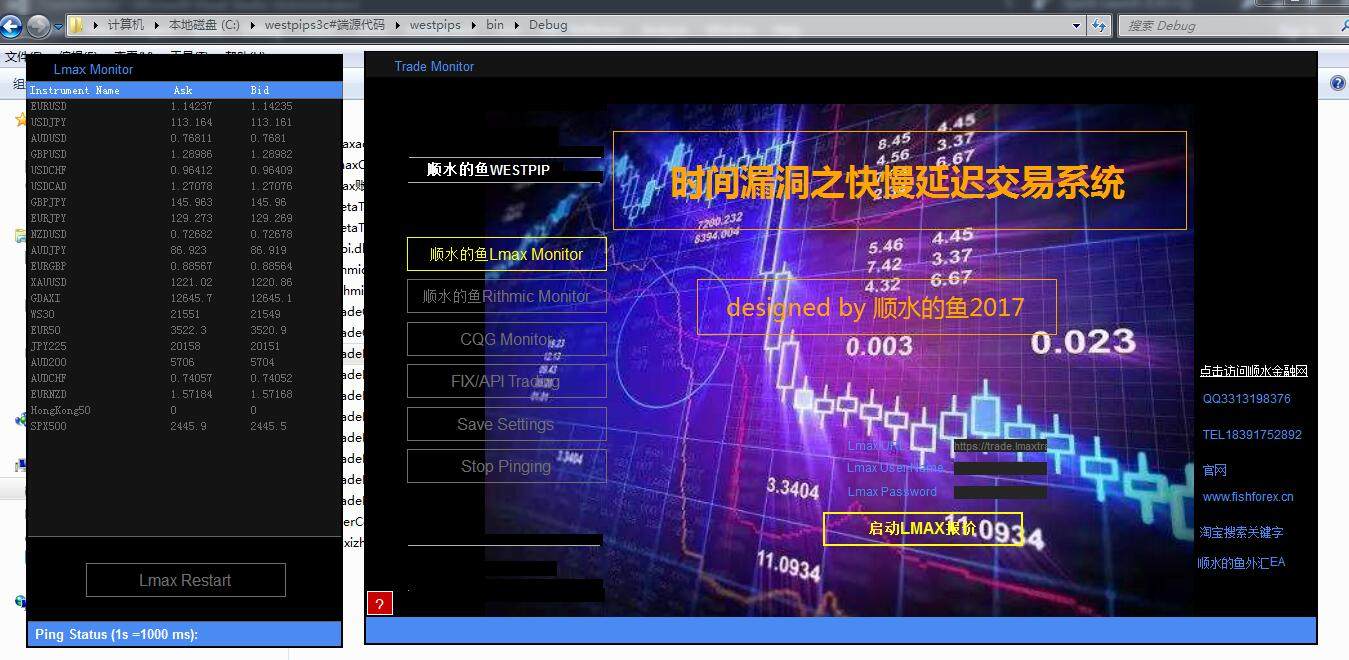Select the USDCAD instrument row
This screenshot has width=1349, height=660.
click(185, 186)
